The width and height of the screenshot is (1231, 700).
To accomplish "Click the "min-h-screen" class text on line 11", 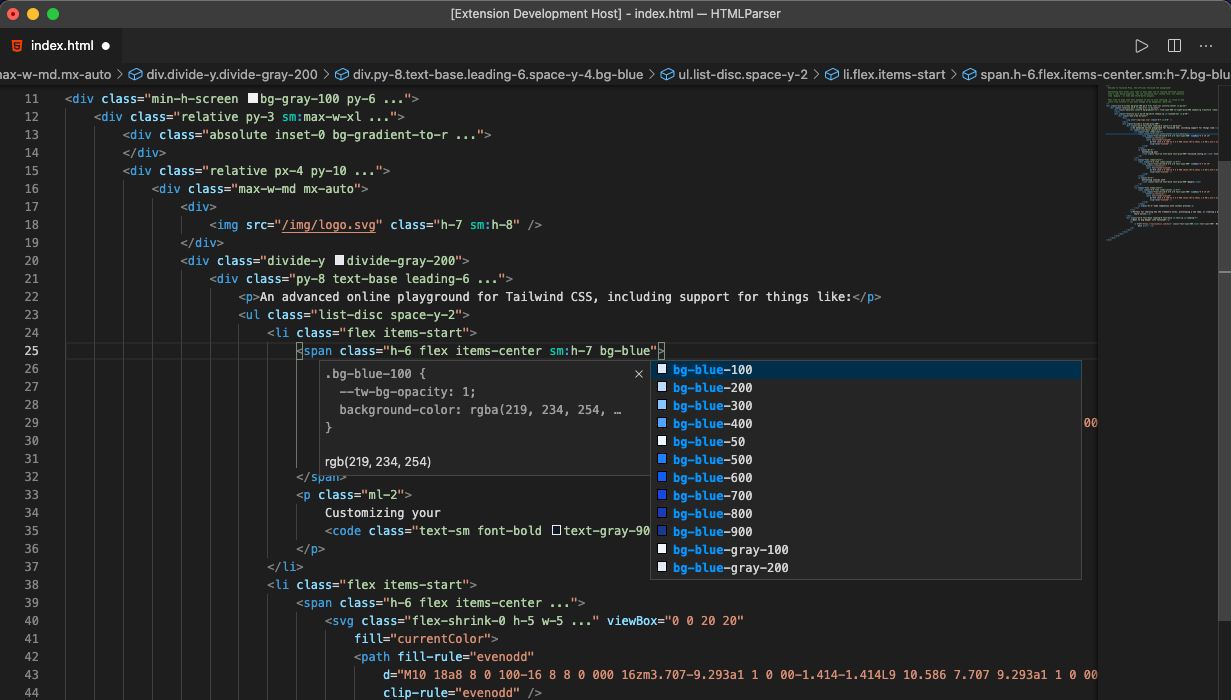I will (x=195, y=99).
